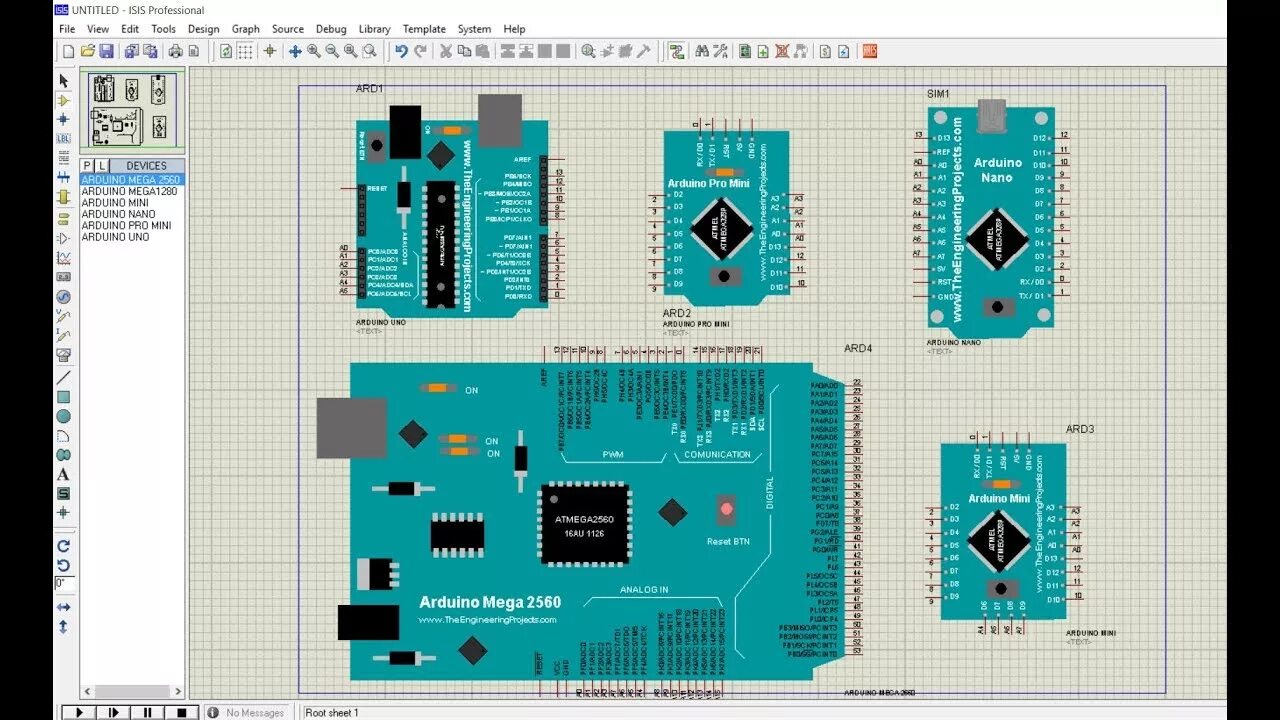
Task: Open the Tools menu
Action: coord(163,29)
